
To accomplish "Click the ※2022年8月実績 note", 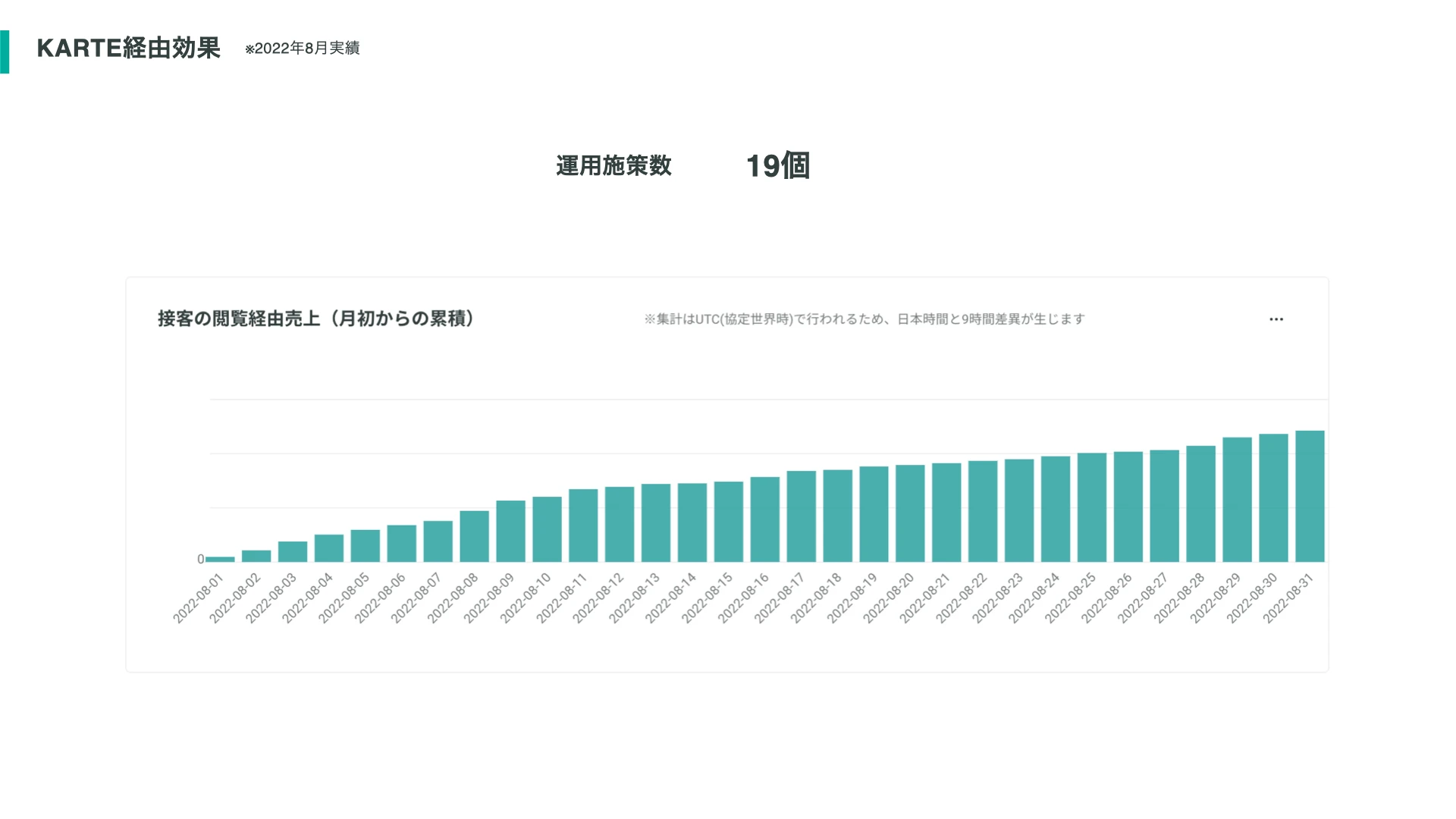I will coord(302,49).
